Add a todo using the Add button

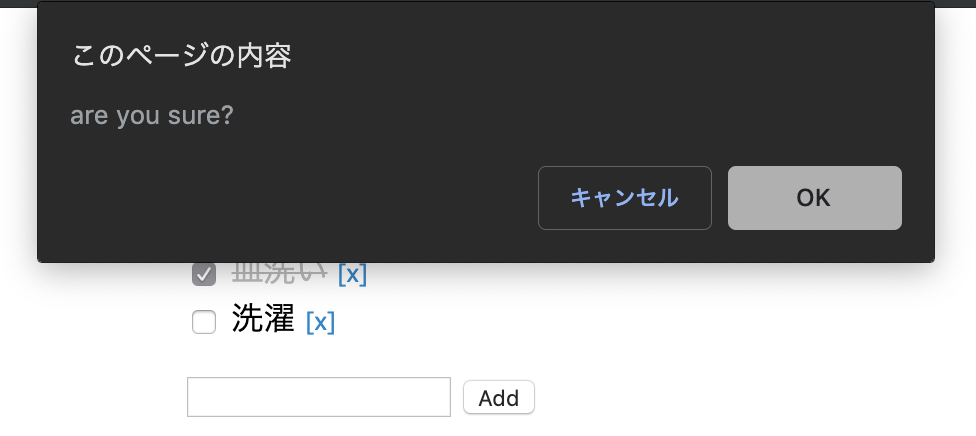499,397
